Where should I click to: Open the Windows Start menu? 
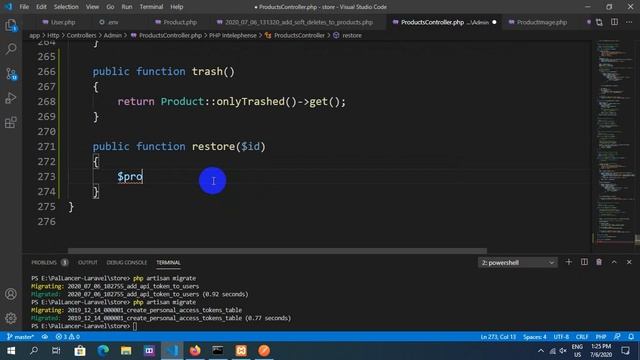(11, 351)
